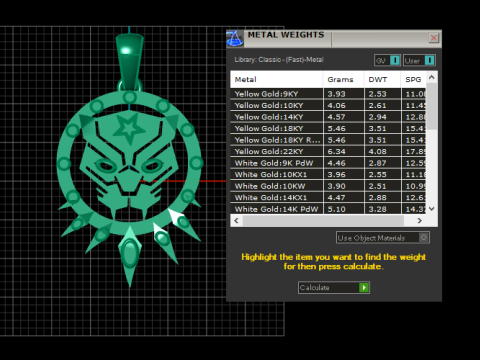Select the Yellow Gold:10KY row
The width and height of the screenshot is (480, 360).
tap(328, 106)
